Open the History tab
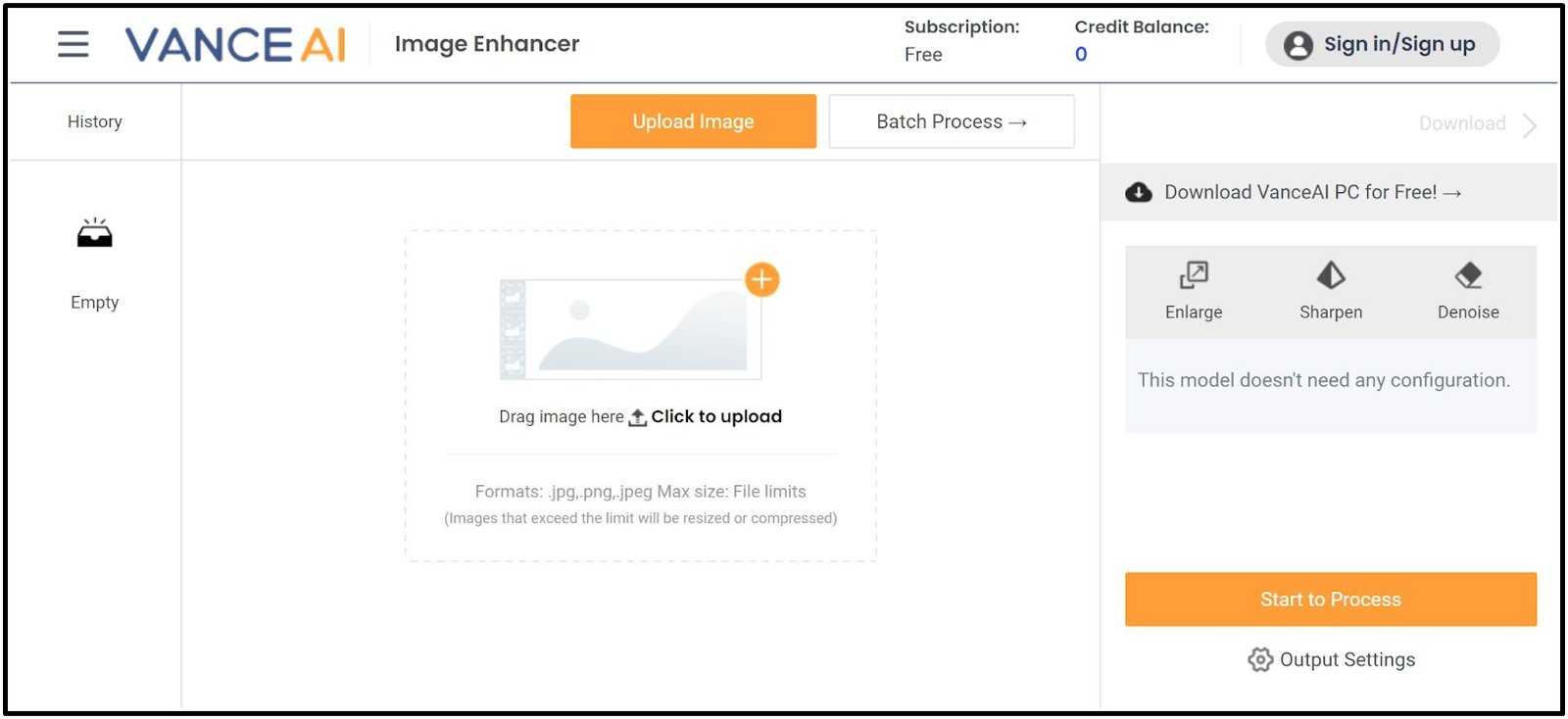This screenshot has height=719, width=1568. [x=95, y=121]
